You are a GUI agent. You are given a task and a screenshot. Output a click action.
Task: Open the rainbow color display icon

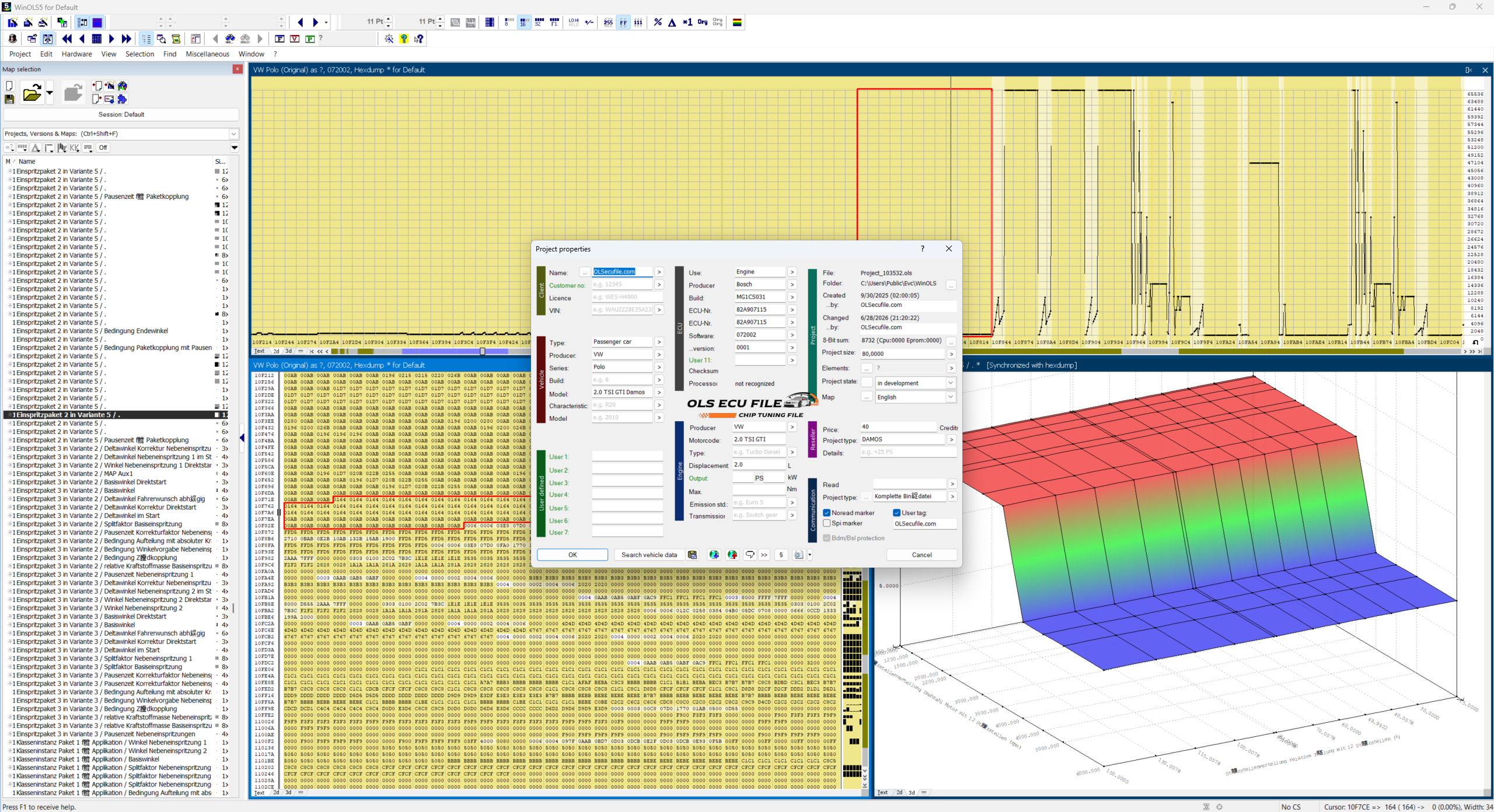pyautogui.click(x=737, y=22)
